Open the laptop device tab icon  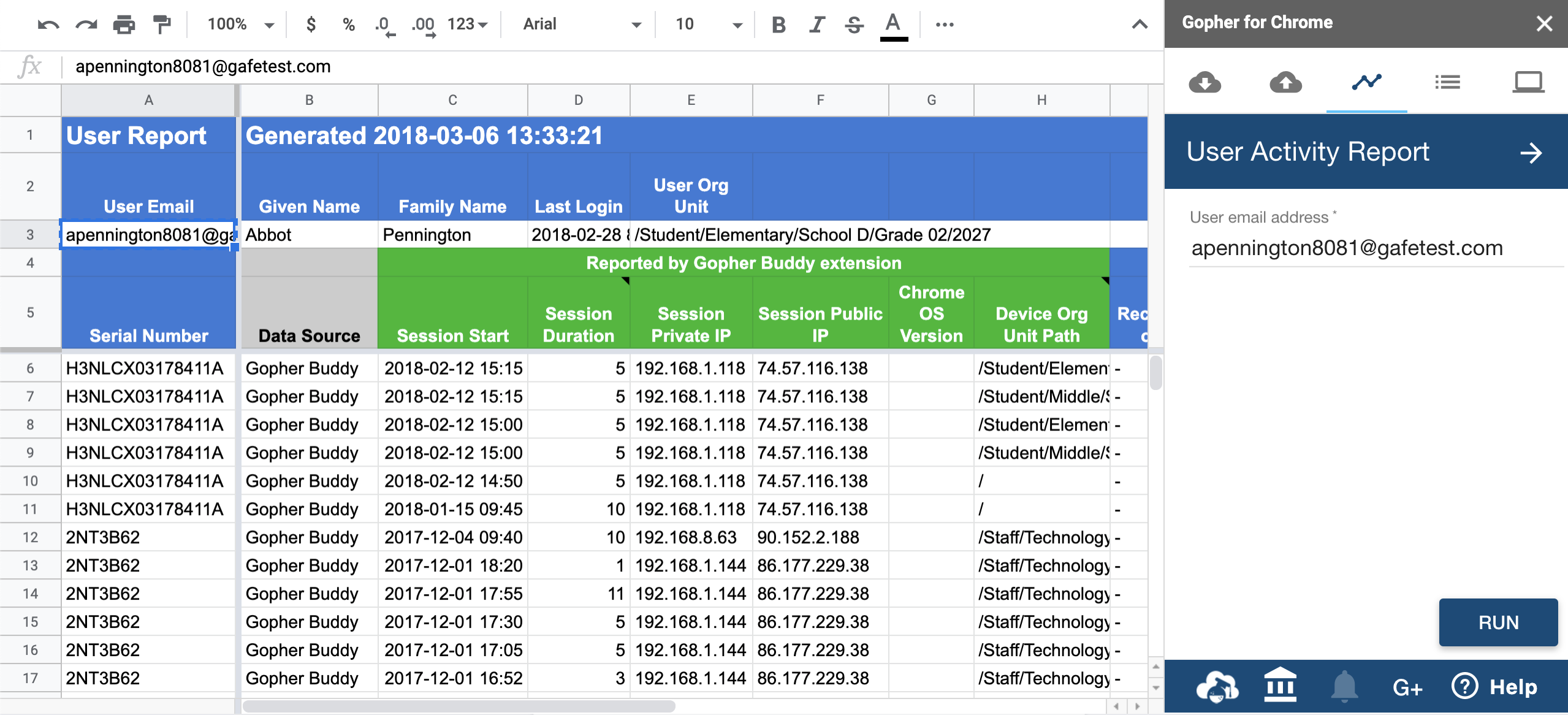pyautogui.click(x=1528, y=82)
